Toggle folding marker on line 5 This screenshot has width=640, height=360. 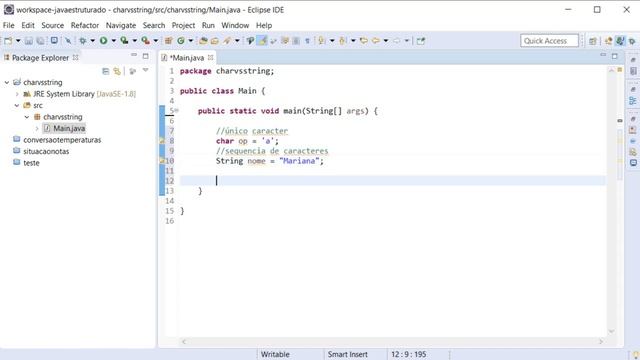point(176,110)
